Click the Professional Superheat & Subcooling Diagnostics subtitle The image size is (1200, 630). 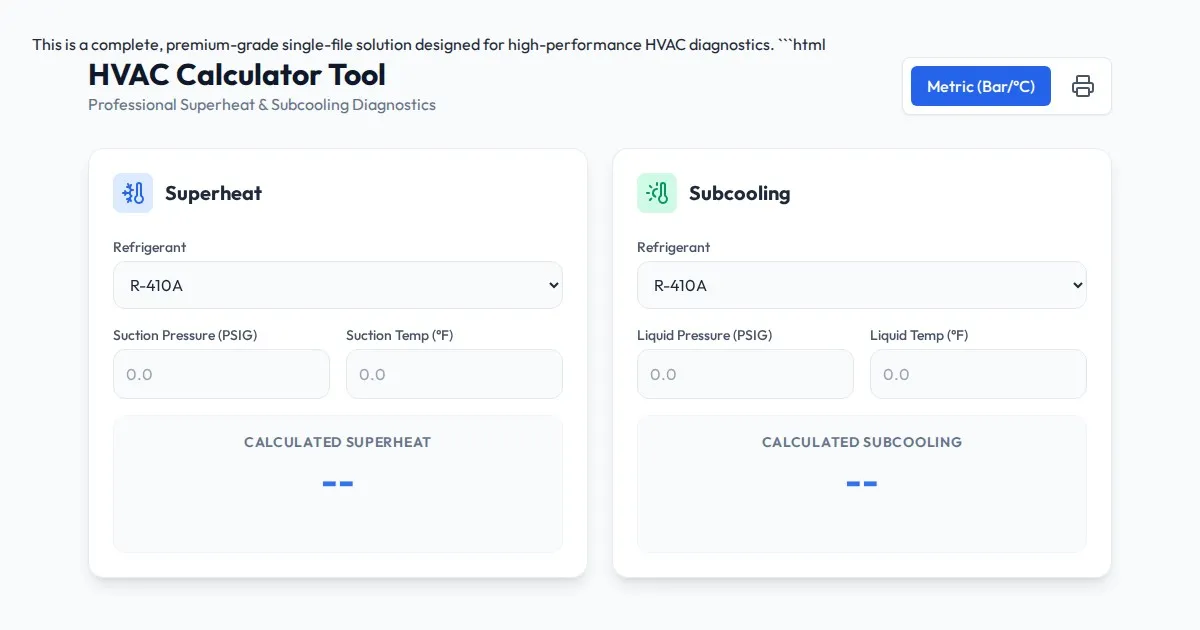[262, 105]
